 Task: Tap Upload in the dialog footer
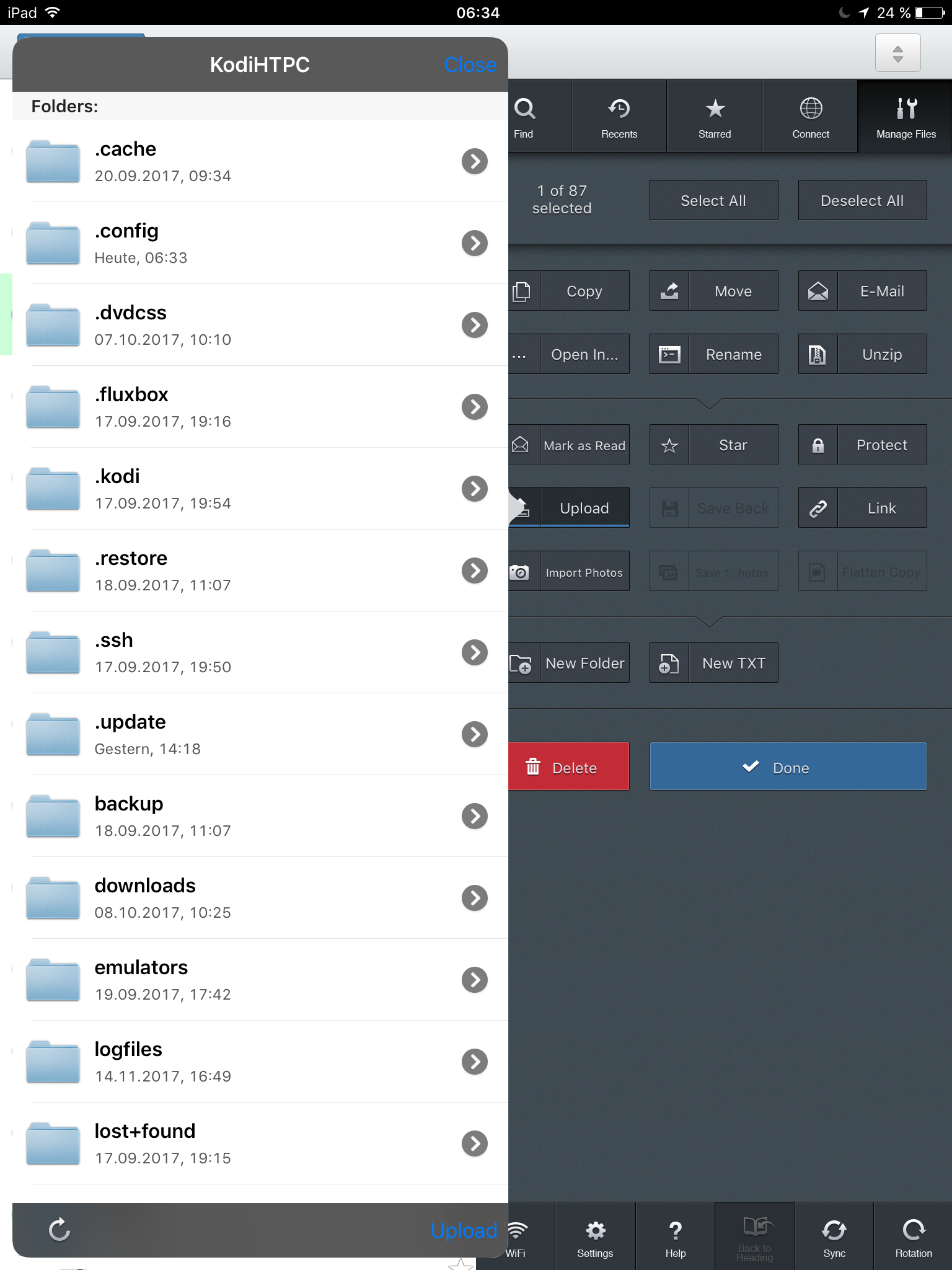[x=464, y=1230]
